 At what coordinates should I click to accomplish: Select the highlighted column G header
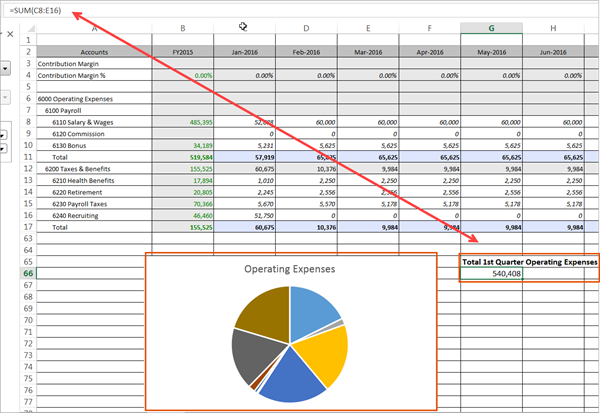(x=491, y=28)
